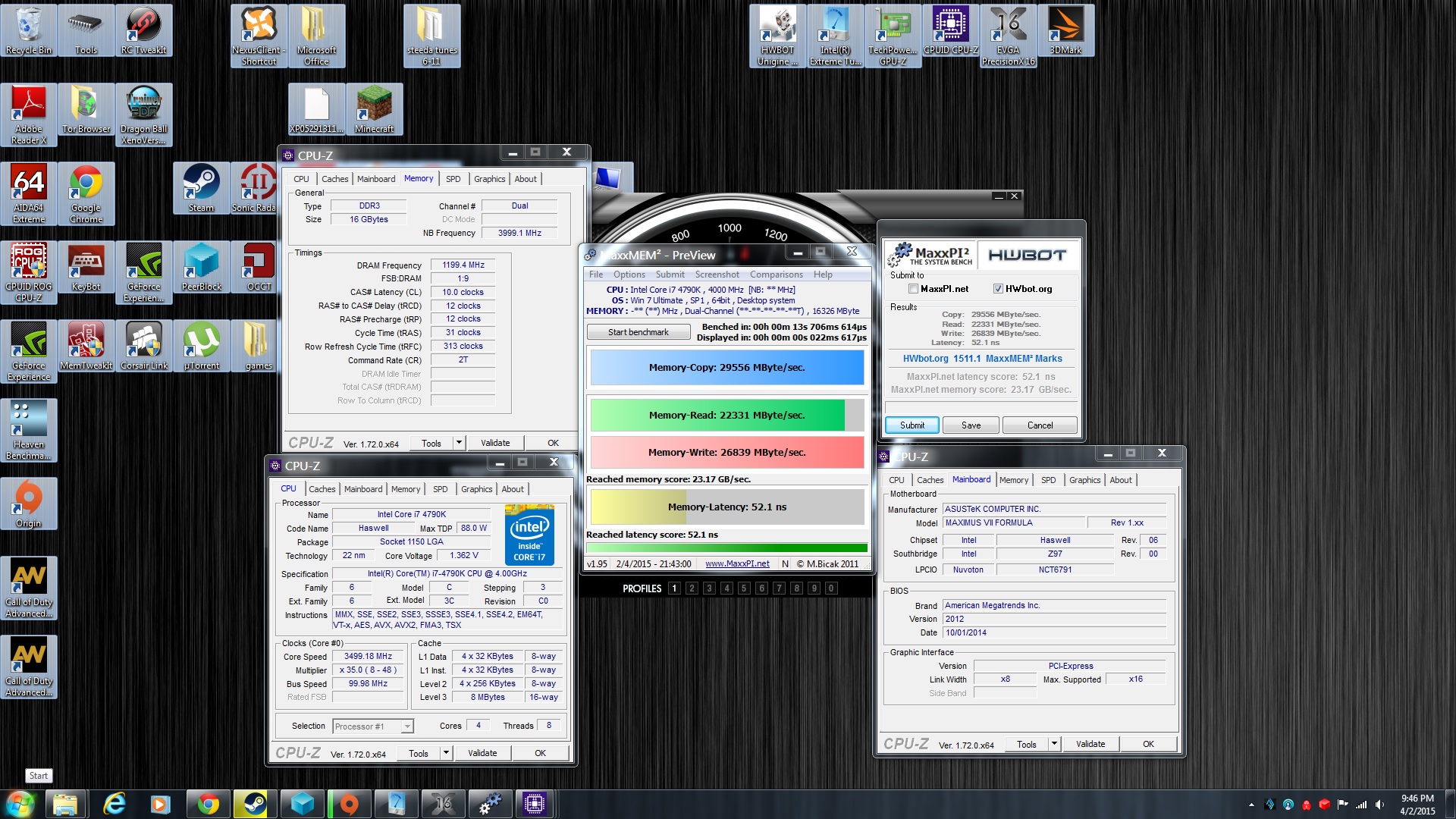Expand Tools dropdown in Mainboard CPU-Z window

click(x=1054, y=744)
